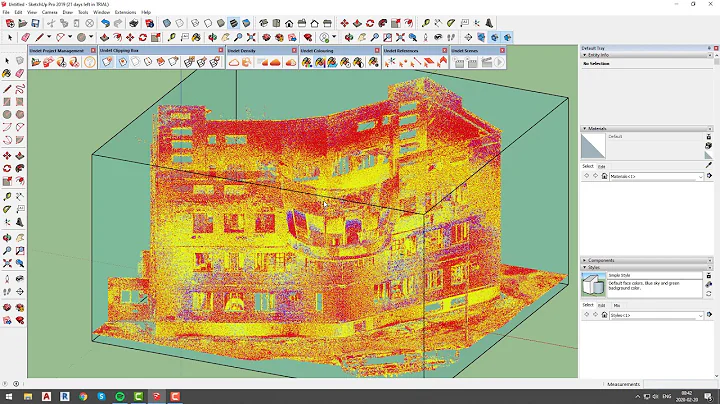Open the File menu
The width and height of the screenshot is (720, 404).
pyautogui.click(x=6, y=12)
